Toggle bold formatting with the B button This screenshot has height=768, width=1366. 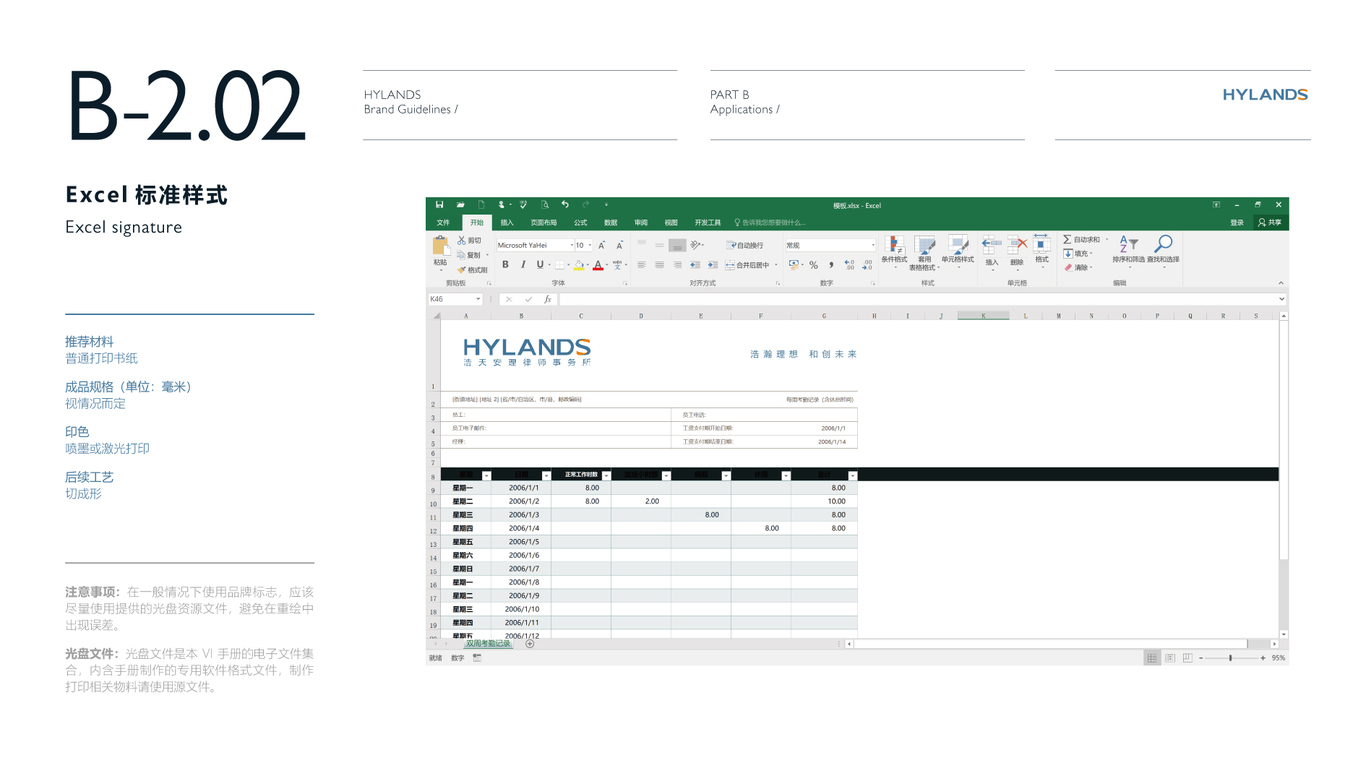point(505,264)
